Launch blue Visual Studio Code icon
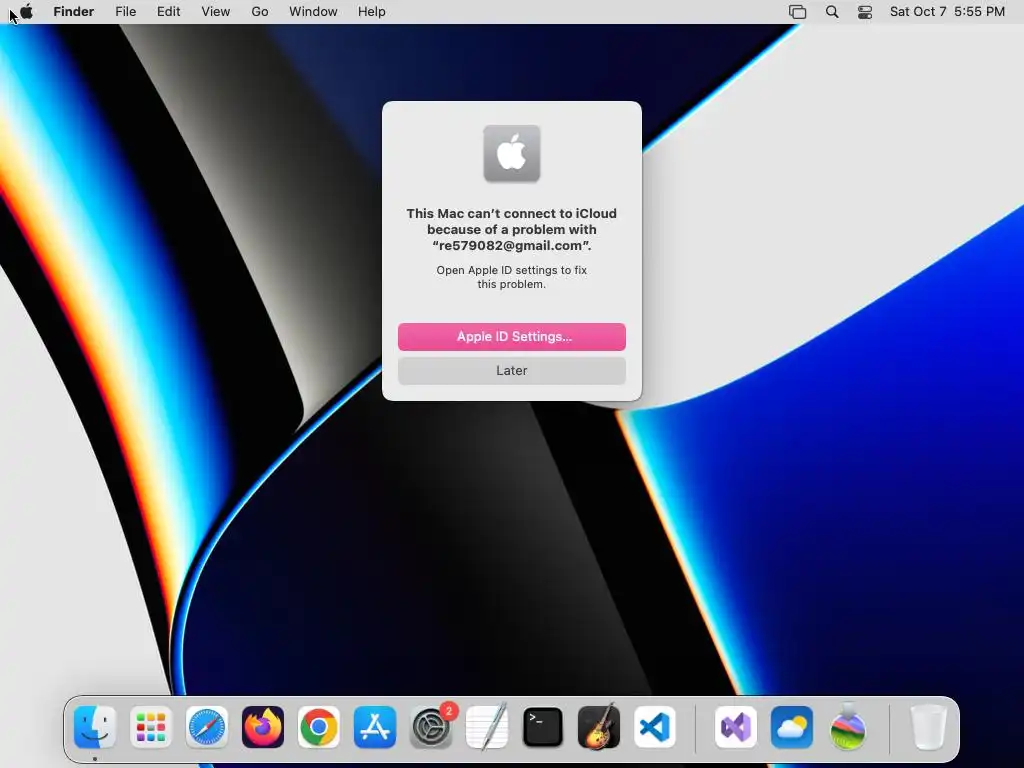This screenshot has width=1024, height=768. (655, 727)
